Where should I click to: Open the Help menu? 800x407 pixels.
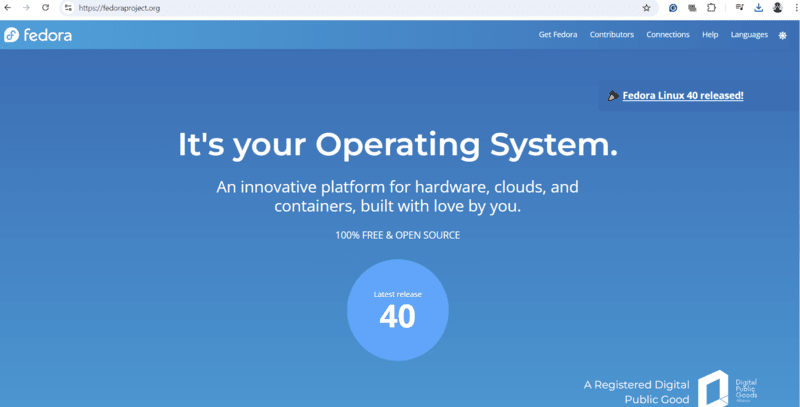pyautogui.click(x=710, y=35)
